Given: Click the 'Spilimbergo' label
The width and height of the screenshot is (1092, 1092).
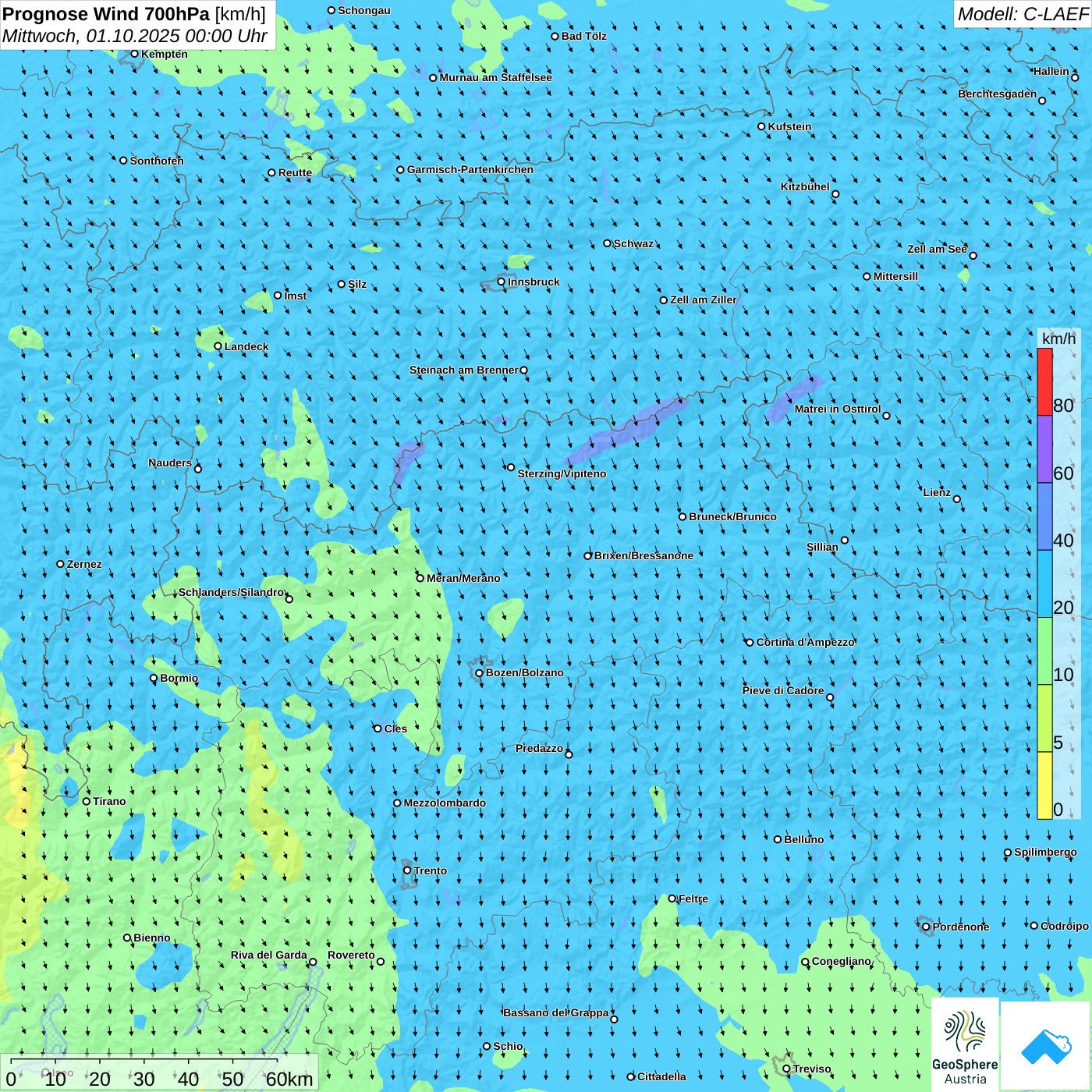Looking at the screenshot, I should click(x=1045, y=852).
